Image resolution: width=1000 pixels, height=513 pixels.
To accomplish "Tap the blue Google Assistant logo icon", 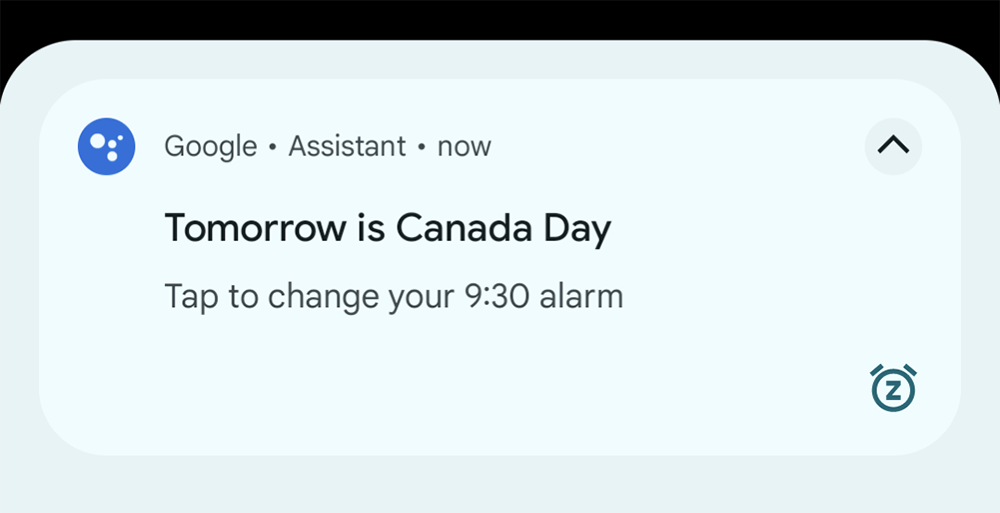I will pos(106,146).
